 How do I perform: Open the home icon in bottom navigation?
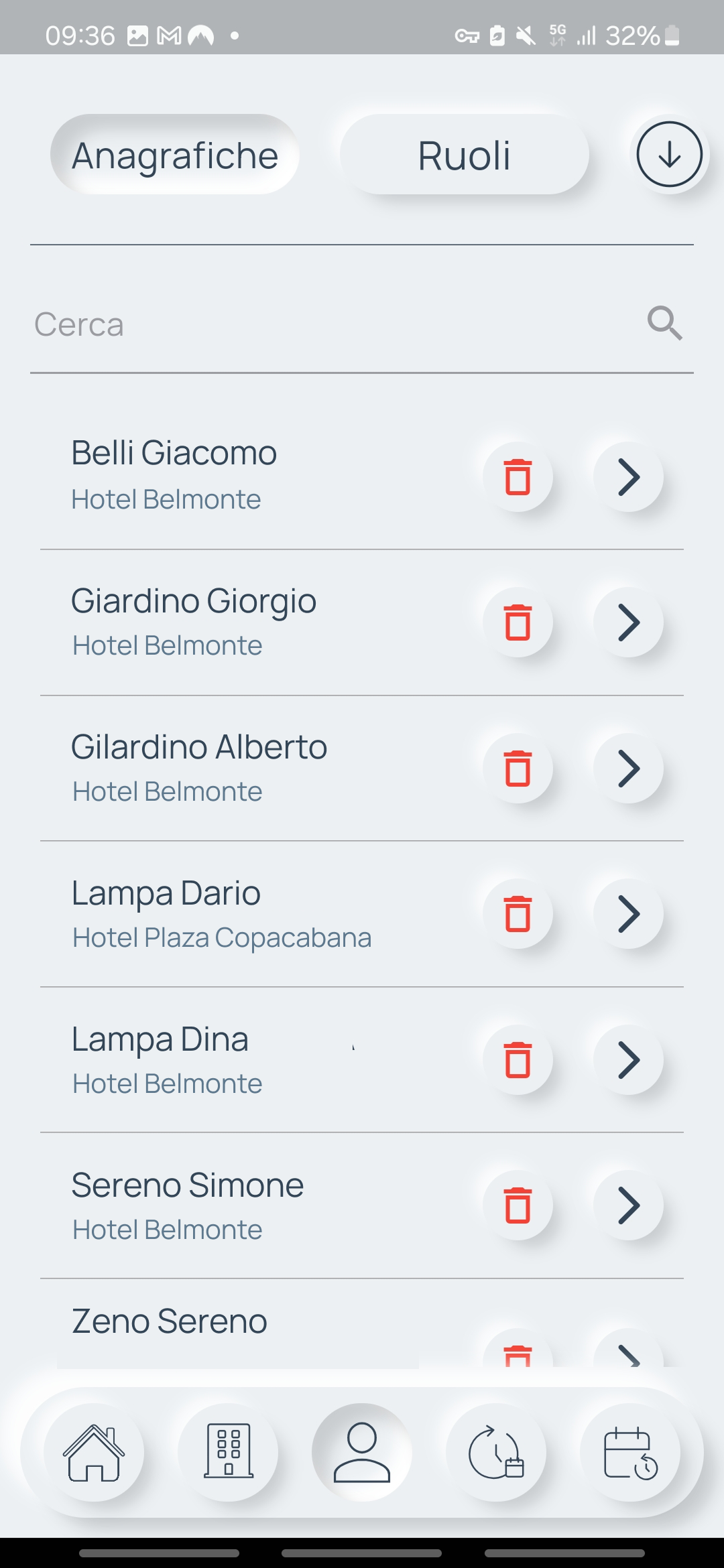pos(94,1452)
